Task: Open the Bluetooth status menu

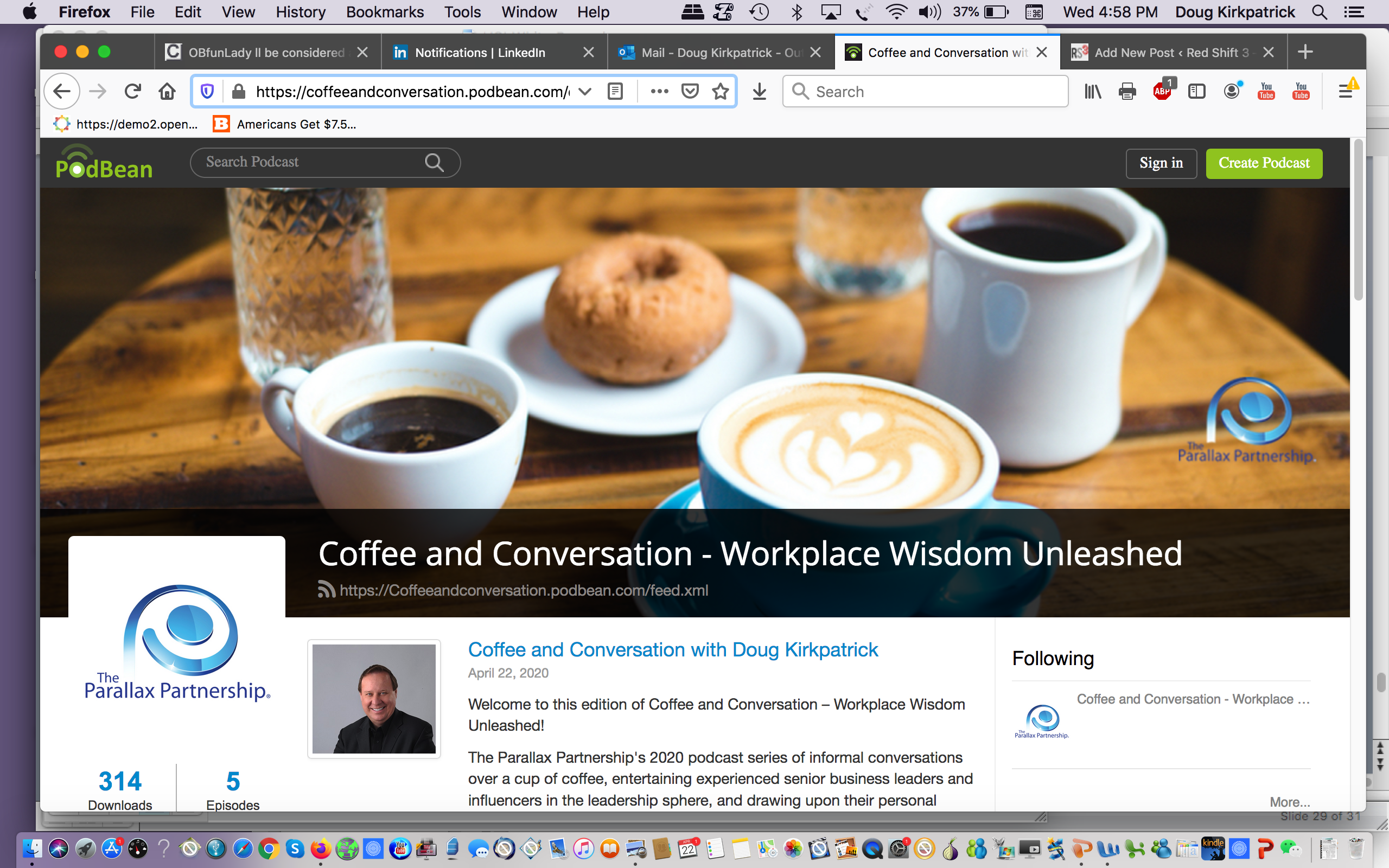Action: tap(797, 12)
